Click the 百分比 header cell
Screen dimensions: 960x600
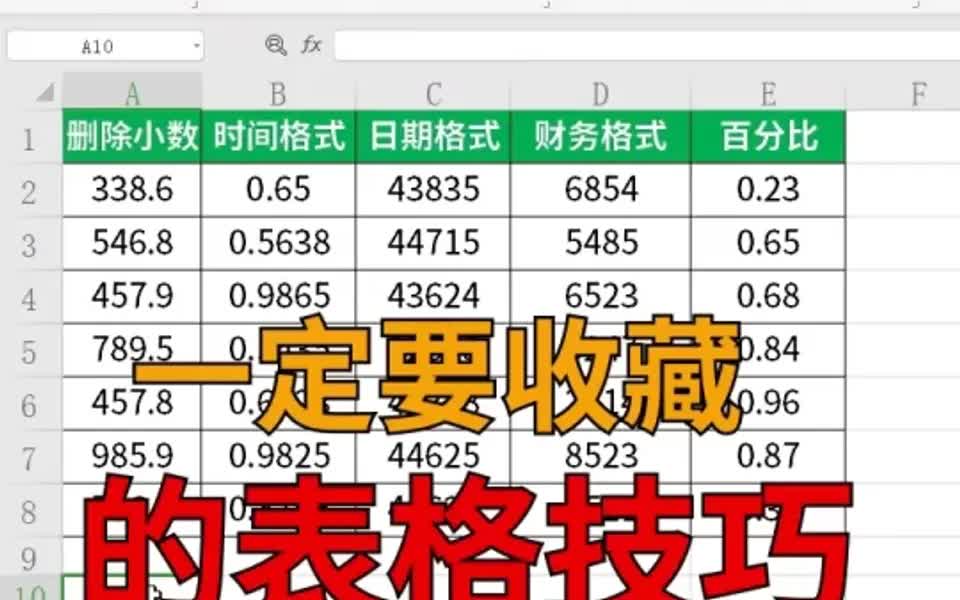point(768,137)
